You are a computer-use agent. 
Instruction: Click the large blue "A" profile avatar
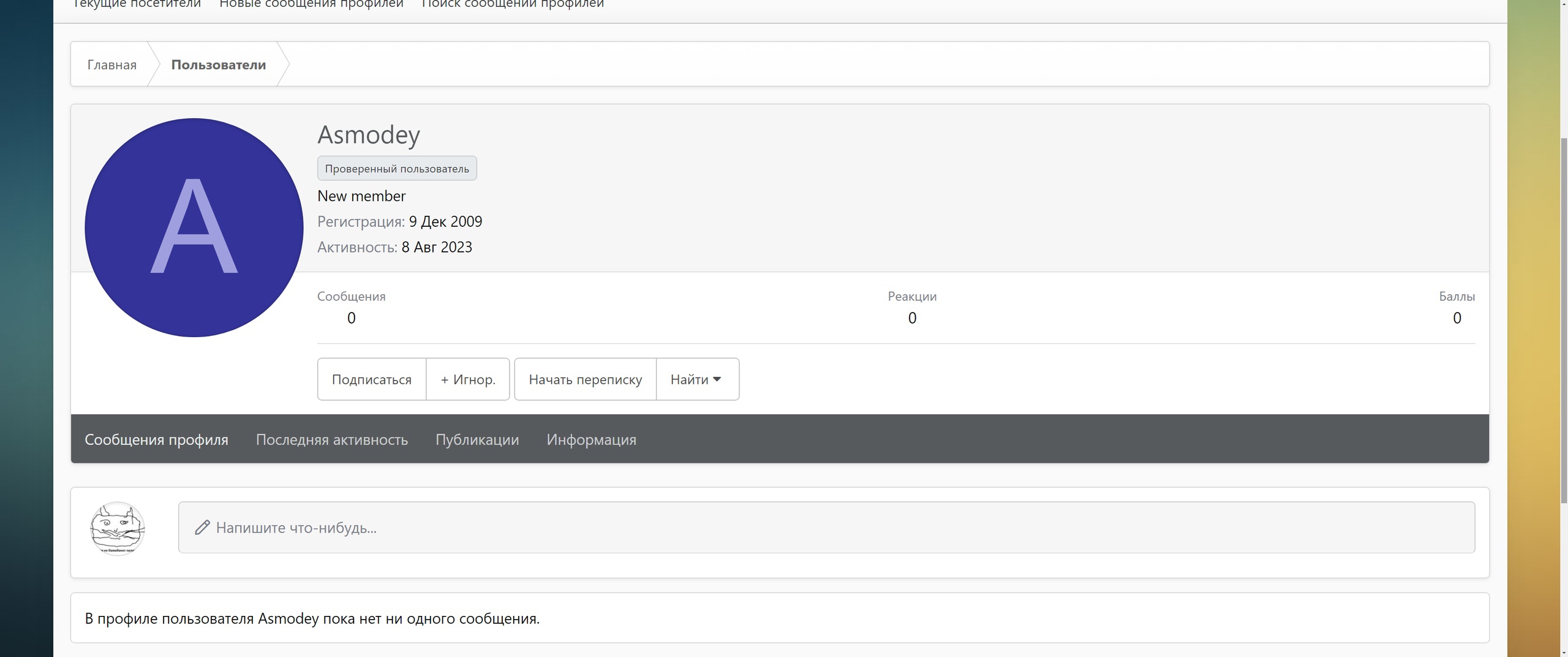click(x=194, y=227)
